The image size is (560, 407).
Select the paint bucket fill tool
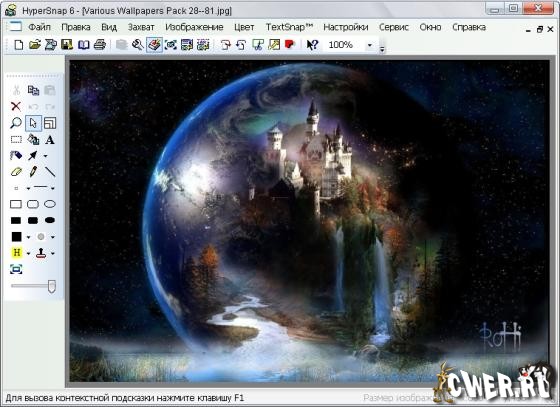(x=33, y=139)
